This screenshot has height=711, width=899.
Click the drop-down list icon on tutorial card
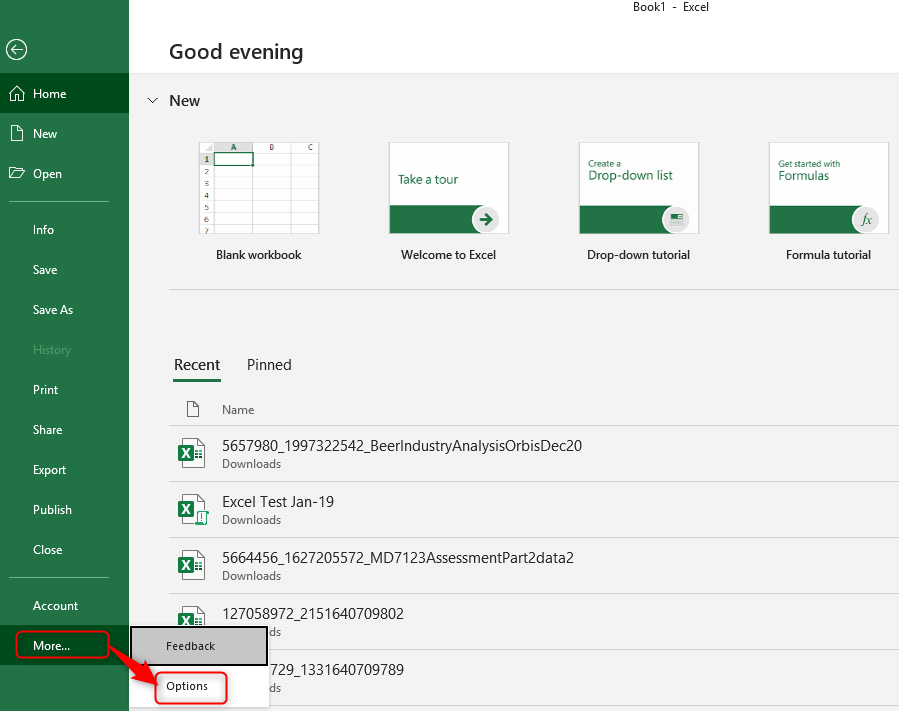(676, 219)
